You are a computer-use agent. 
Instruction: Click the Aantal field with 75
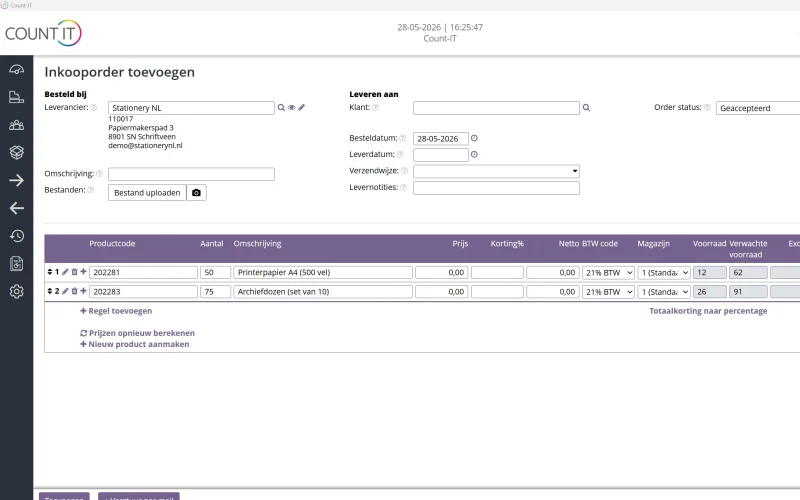(x=215, y=292)
